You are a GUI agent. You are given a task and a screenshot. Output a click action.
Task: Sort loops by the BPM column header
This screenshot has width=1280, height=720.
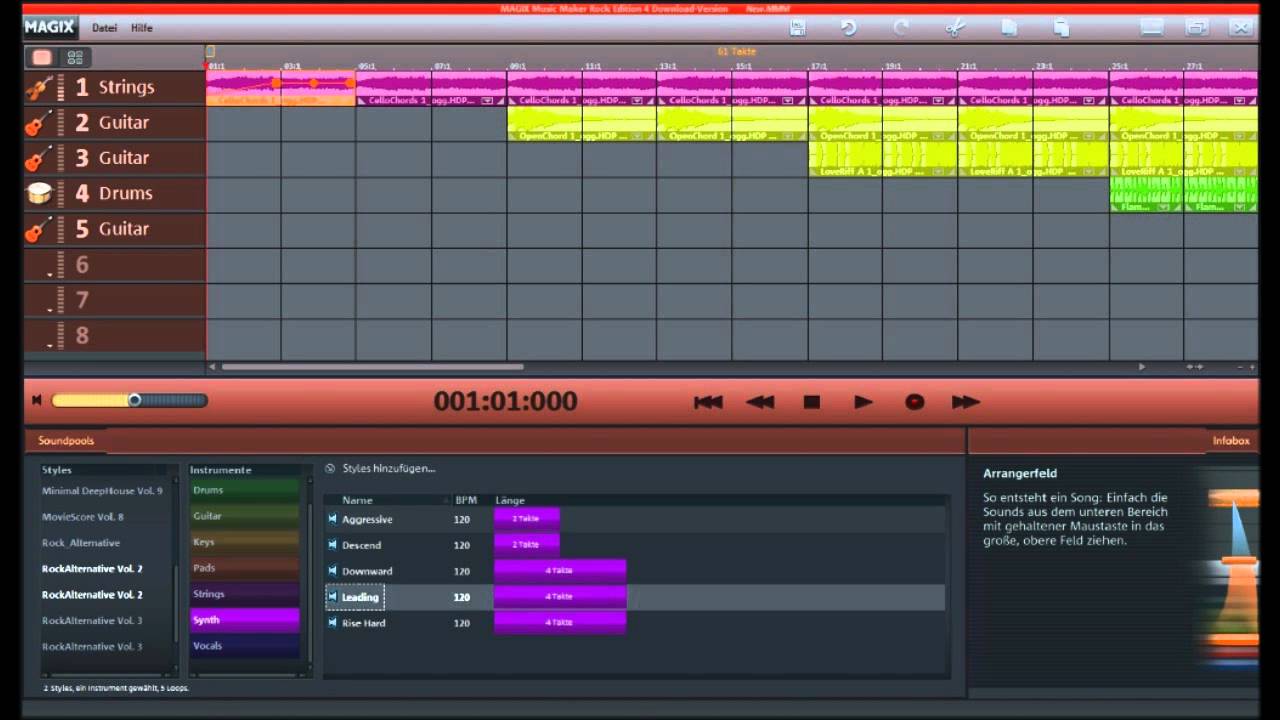pyautogui.click(x=466, y=500)
